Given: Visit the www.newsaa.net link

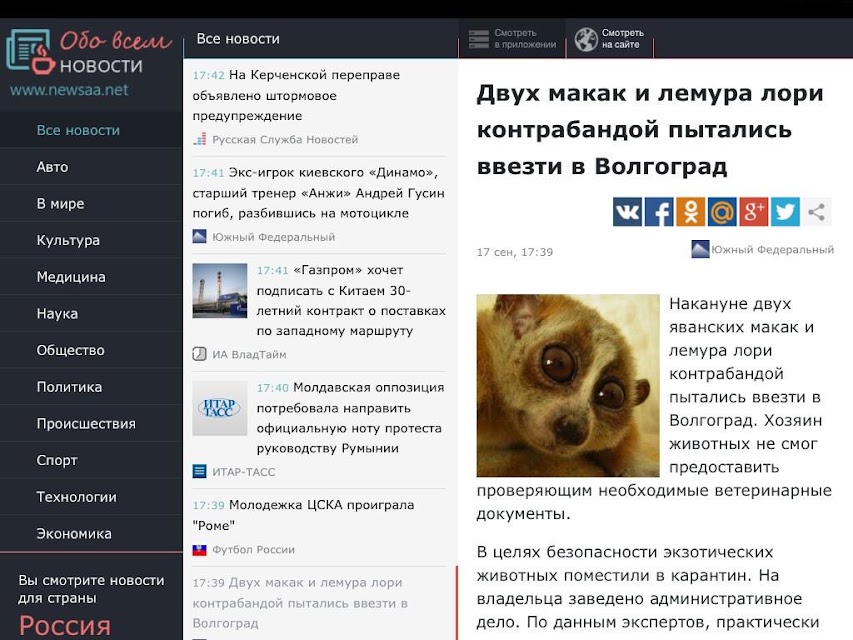Looking at the screenshot, I should (69, 90).
